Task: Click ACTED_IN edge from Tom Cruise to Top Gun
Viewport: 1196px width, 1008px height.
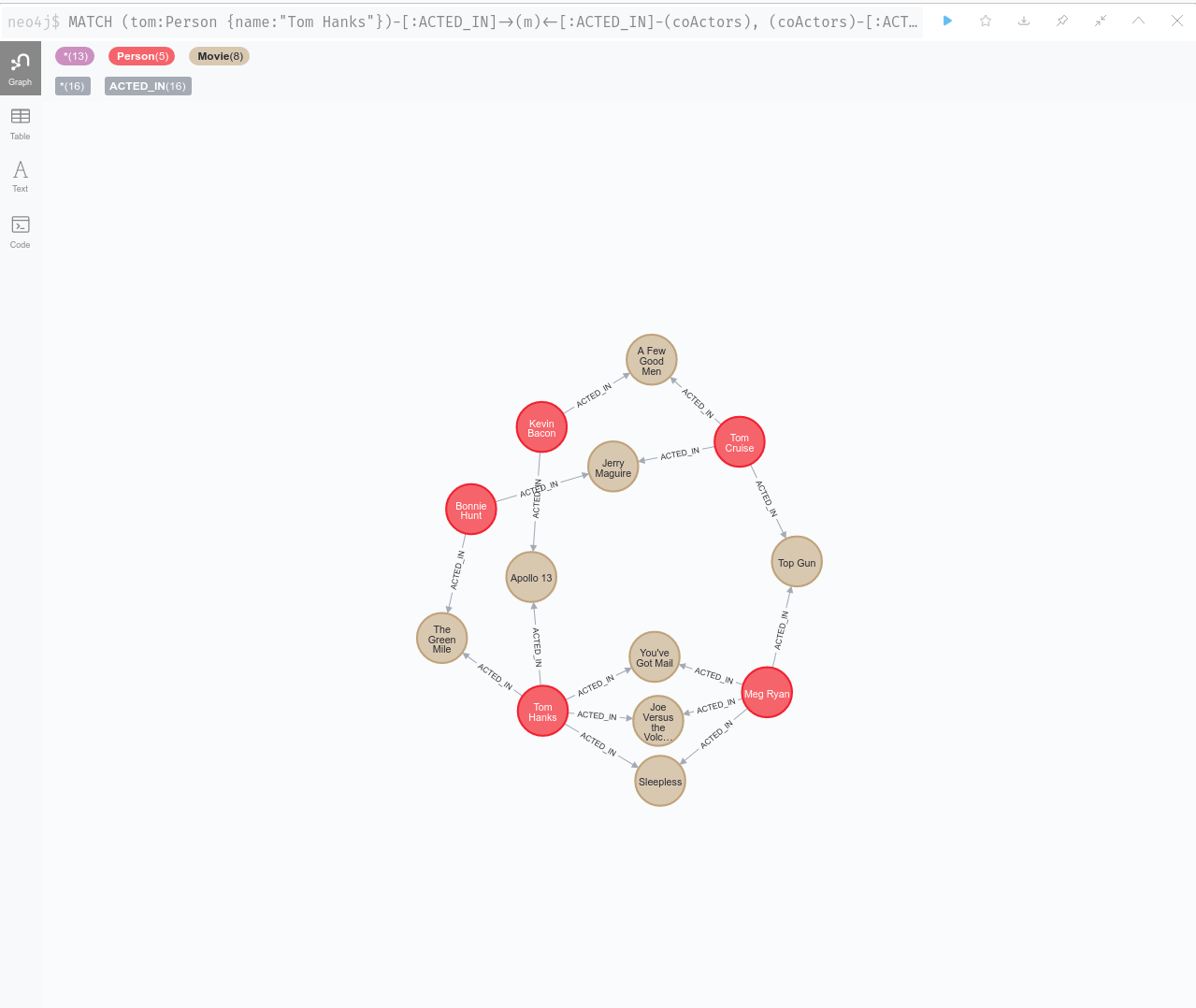Action: pyautogui.click(x=766, y=497)
